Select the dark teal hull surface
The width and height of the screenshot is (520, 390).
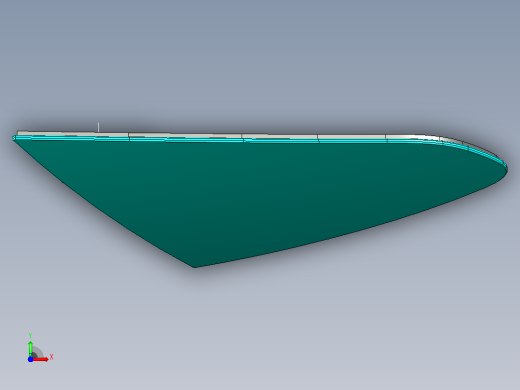[x=260, y=193]
